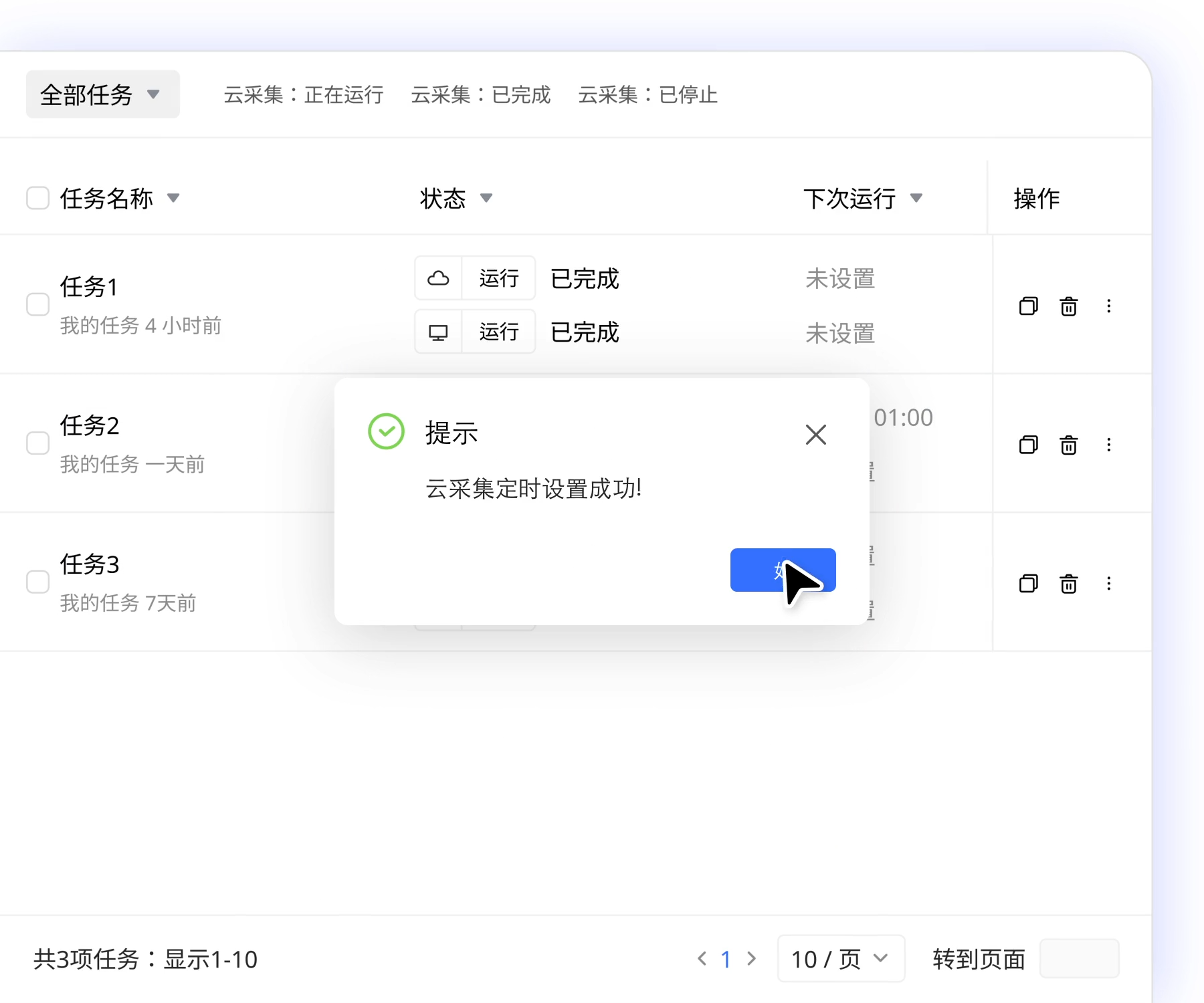The height and width of the screenshot is (1003, 1204).
Task: Click 我的任务 4 小时前 text
Action: point(140,326)
